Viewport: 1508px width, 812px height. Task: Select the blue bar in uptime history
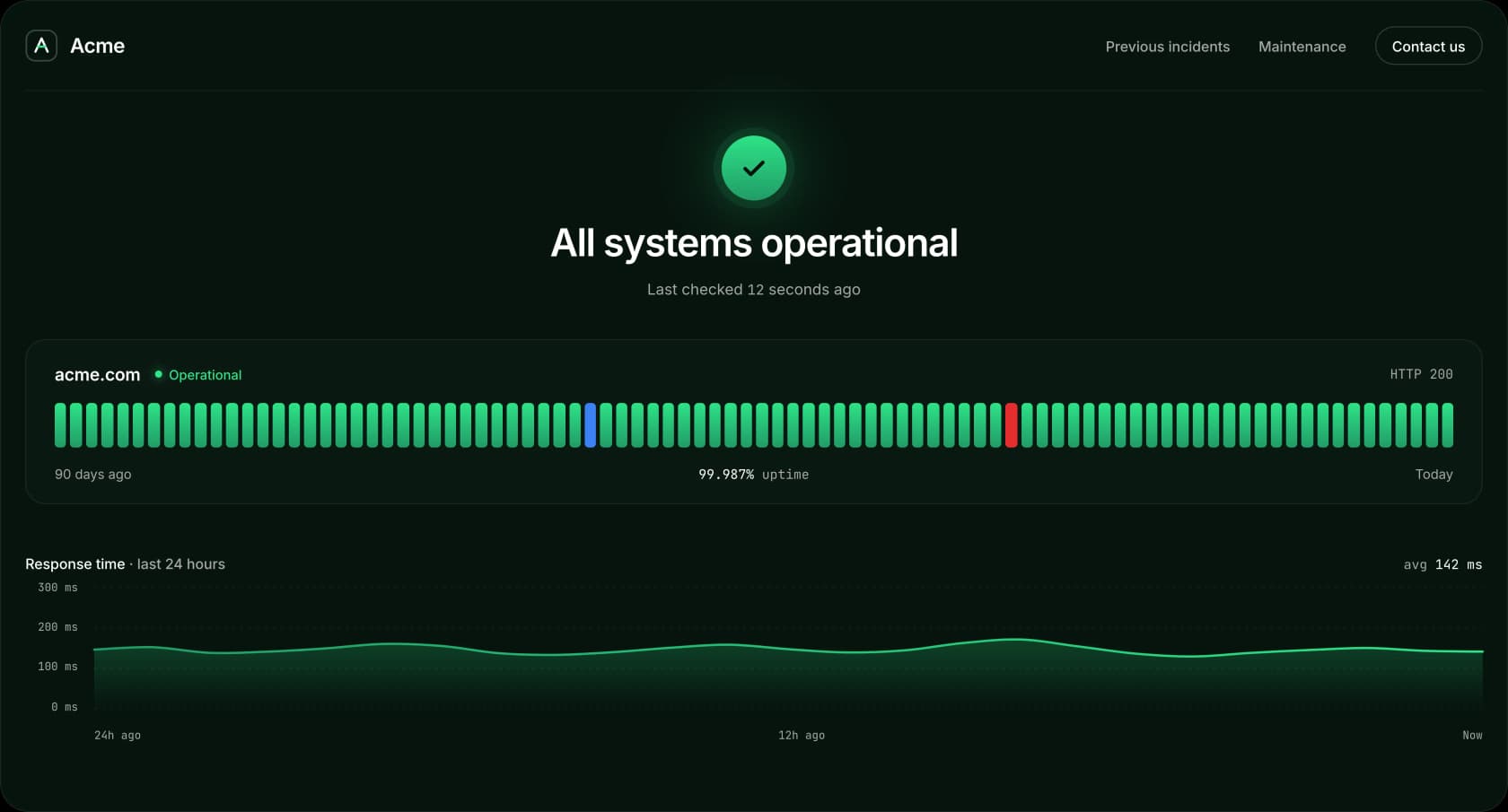tap(591, 425)
